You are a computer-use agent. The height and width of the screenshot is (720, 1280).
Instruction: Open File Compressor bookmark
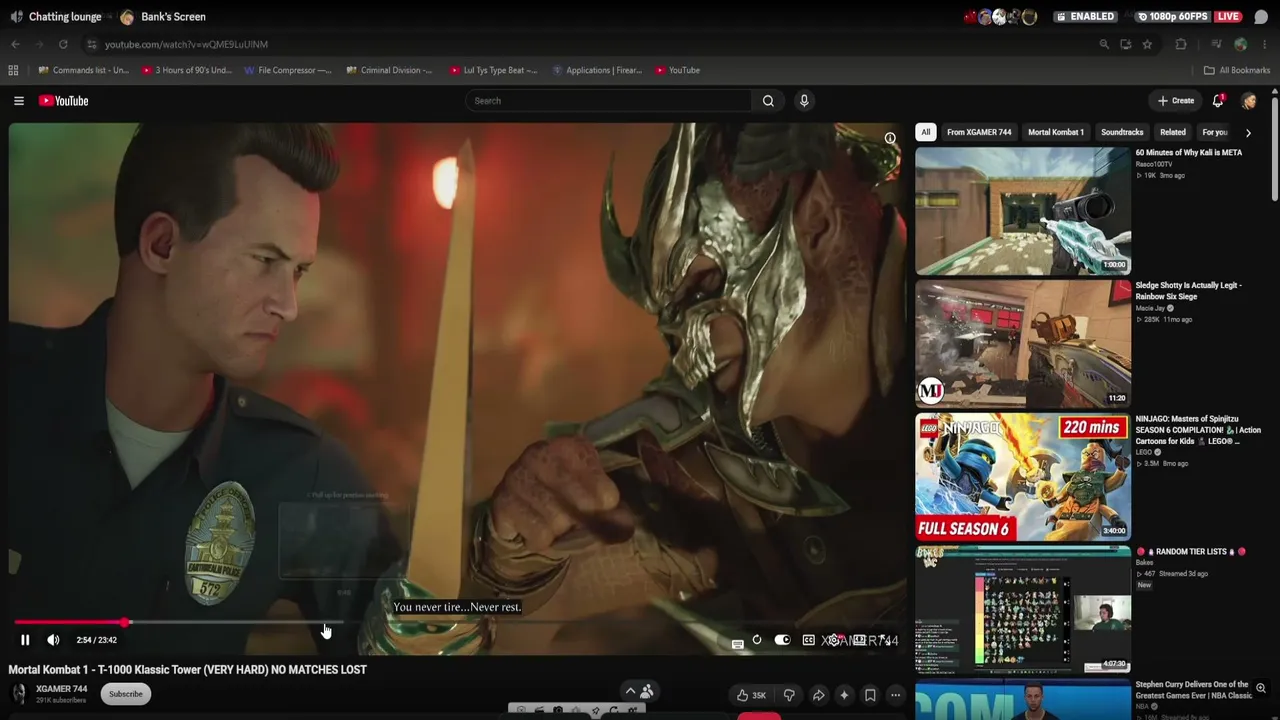288,70
